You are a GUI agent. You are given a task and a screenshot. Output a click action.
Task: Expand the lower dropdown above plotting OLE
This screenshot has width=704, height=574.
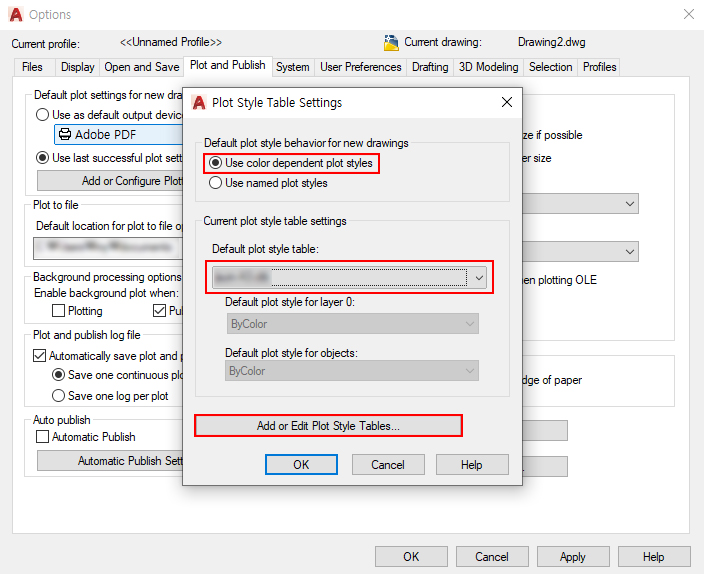click(x=629, y=252)
